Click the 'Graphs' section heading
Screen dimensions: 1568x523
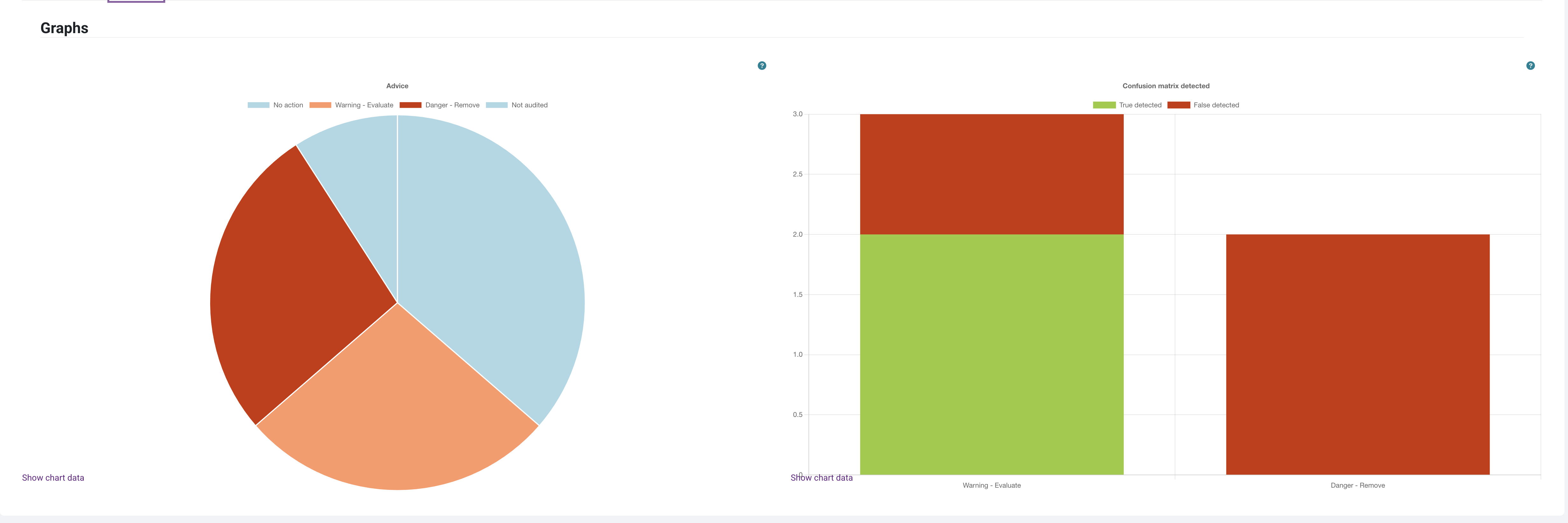coord(64,28)
